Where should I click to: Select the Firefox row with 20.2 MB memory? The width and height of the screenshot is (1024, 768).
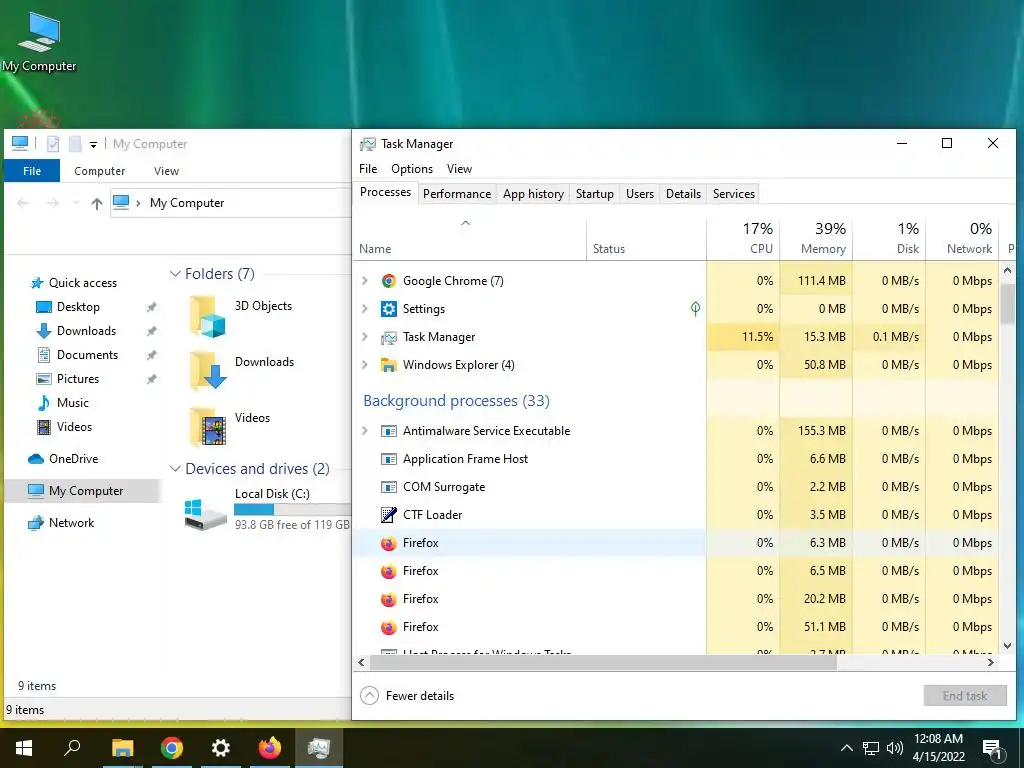click(x=676, y=599)
